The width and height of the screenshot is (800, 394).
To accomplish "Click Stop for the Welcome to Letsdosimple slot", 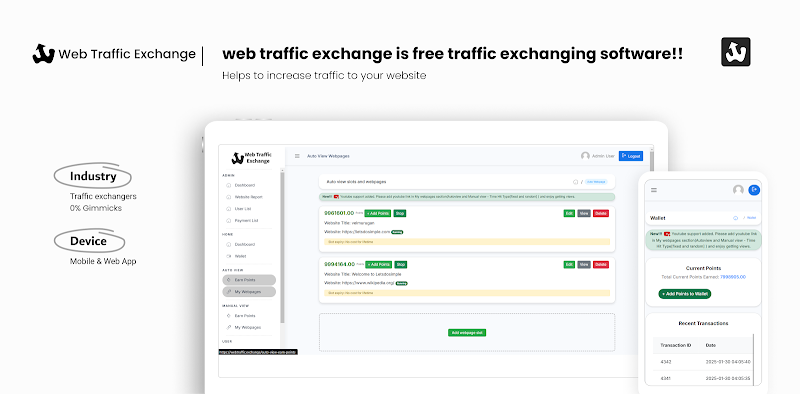I will 401,264.
